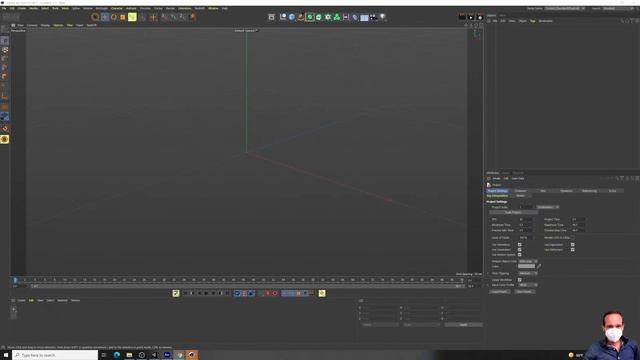Select the Scale tool
The height and width of the screenshot is (360, 640).
click(122, 17)
